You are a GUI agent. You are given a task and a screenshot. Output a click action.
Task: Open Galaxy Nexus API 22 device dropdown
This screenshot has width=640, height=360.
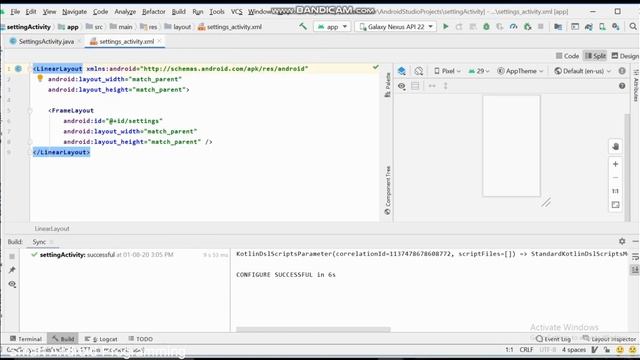[396, 27]
